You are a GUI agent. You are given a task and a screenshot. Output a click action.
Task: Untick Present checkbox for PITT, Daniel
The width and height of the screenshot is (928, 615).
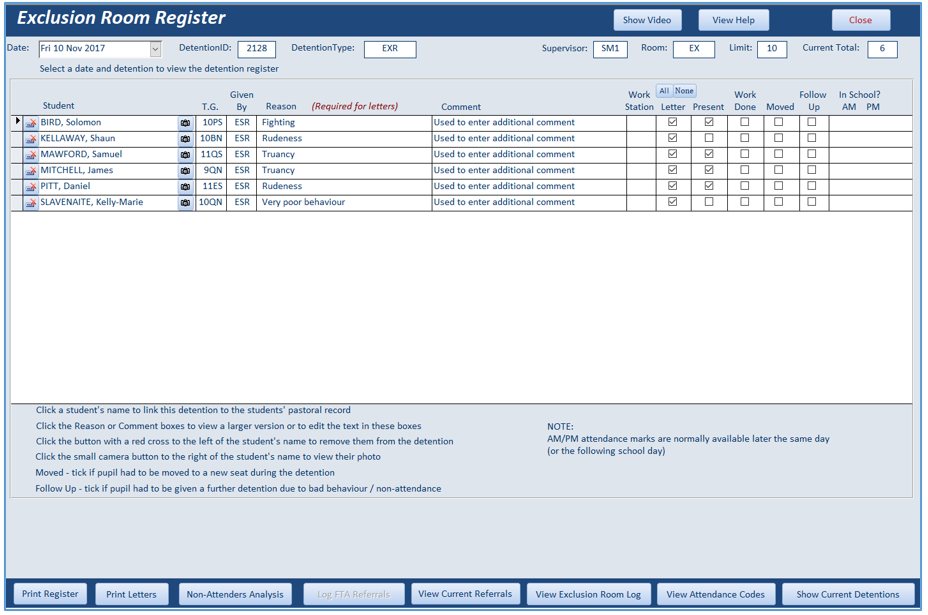click(709, 186)
